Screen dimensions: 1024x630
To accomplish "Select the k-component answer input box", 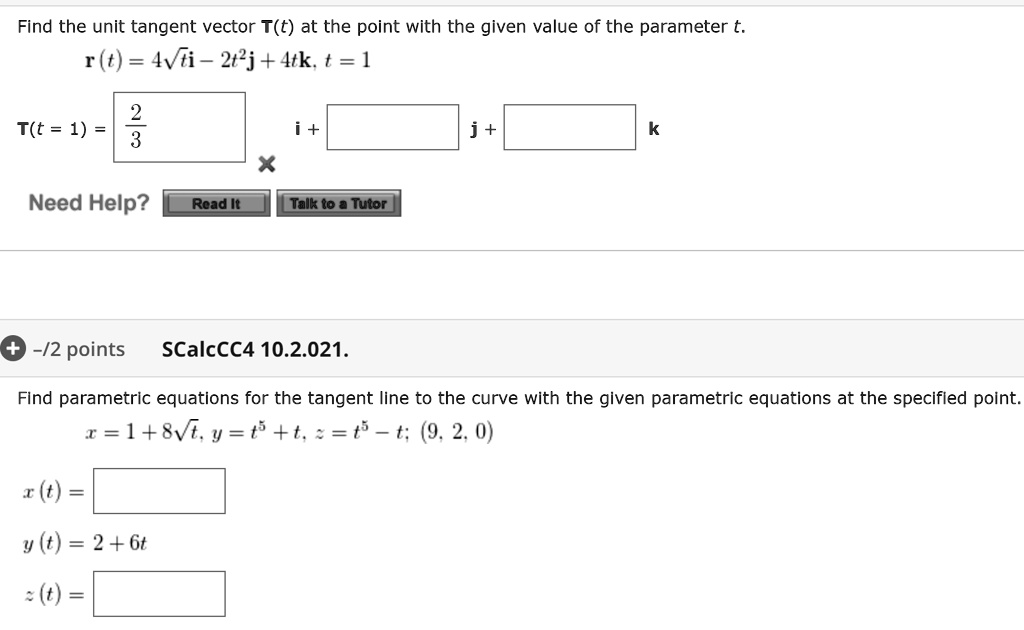I will coord(569,128).
